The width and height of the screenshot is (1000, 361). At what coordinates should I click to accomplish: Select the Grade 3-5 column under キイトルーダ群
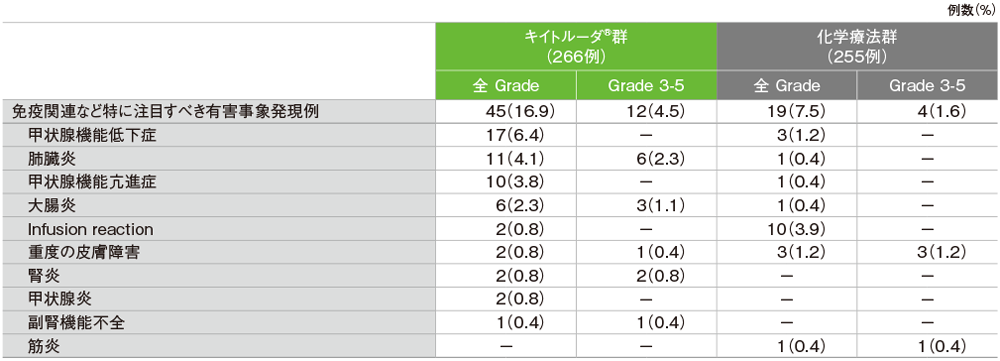(647, 85)
